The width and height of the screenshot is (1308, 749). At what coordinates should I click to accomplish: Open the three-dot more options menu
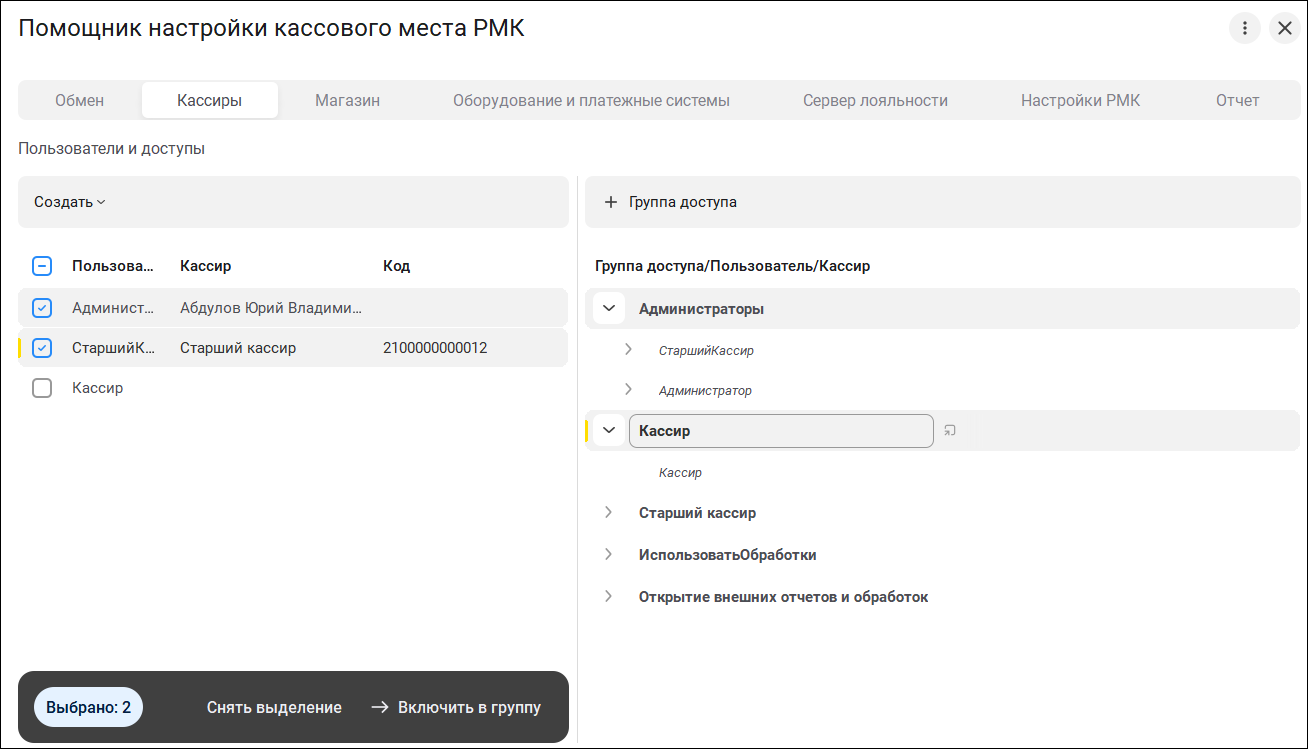click(1244, 28)
